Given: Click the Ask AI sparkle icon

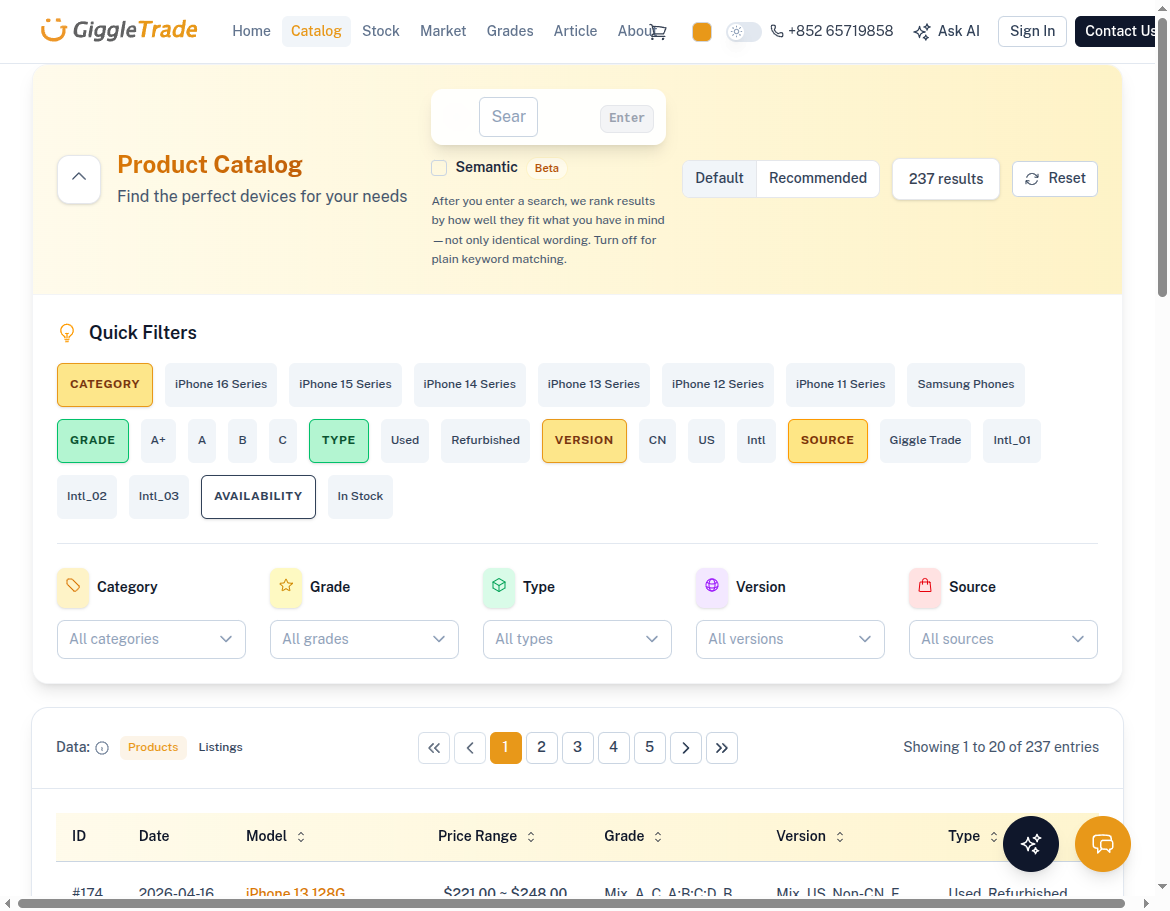Looking at the screenshot, I should tap(921, 31).
